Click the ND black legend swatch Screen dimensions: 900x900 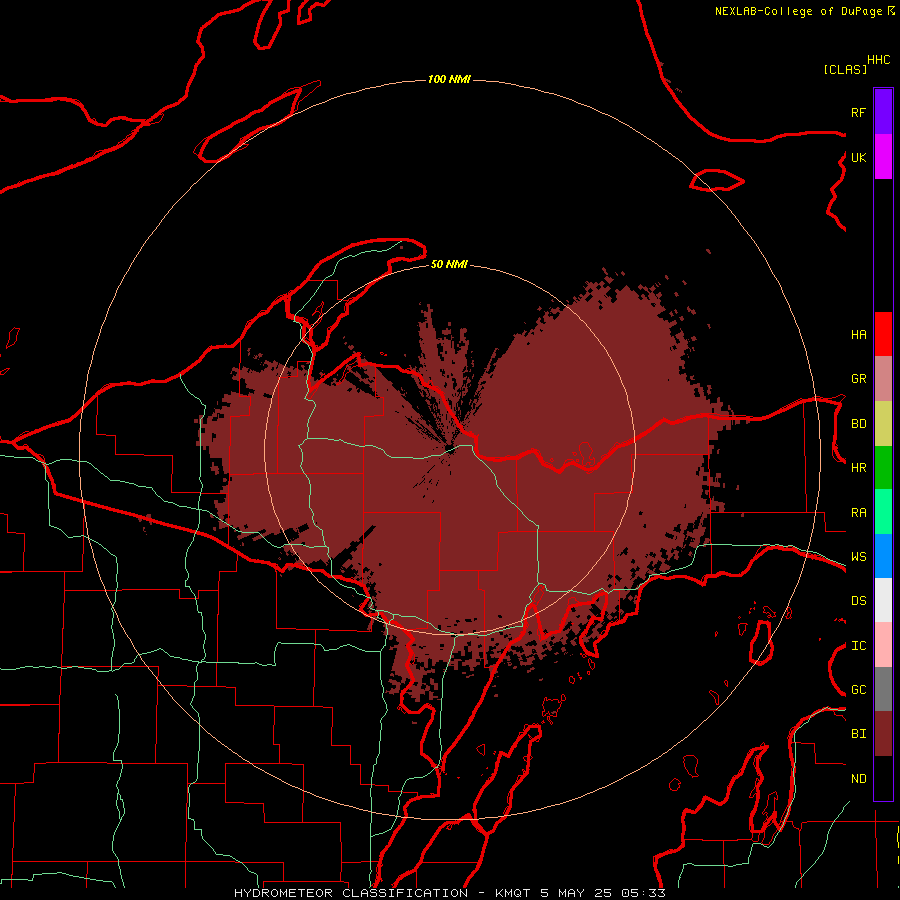click(x=883, y=778)
